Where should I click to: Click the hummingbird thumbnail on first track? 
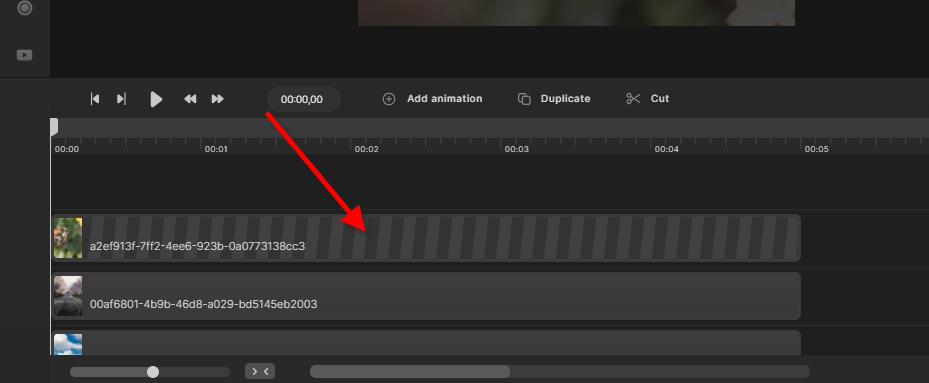point(68,238)
